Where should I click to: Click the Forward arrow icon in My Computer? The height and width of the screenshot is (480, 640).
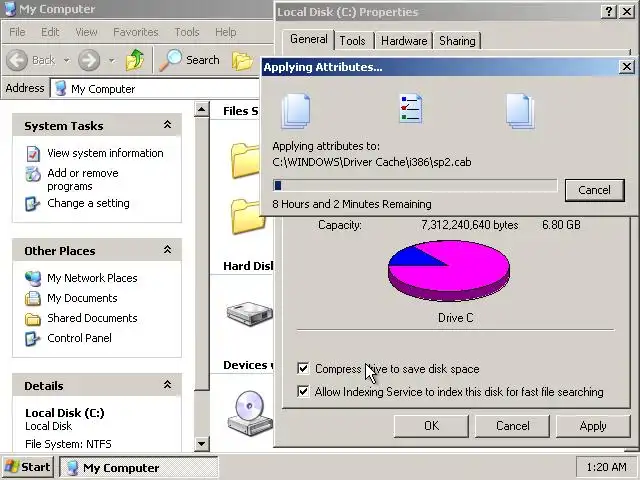tap(89, 60)
